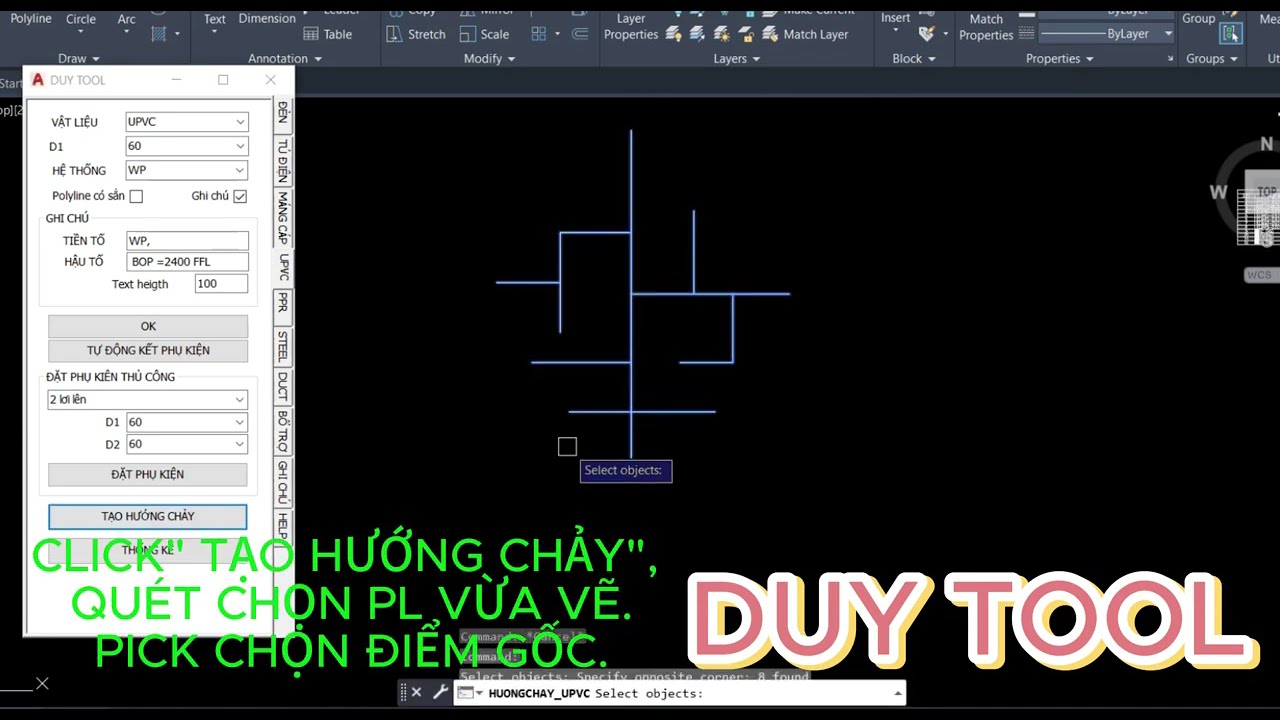The width and height of the screenshot is (1280, 720).
Task: Click the OK button in DUY TOOL
Action: (x=148, y=326)
